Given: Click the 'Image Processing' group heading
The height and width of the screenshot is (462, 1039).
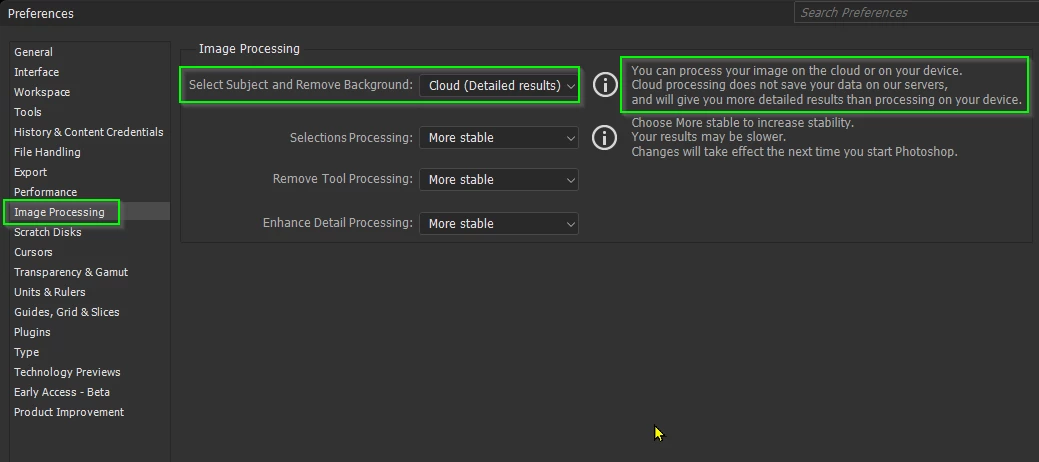Looking at the screenshot, I should (x=249, y=49).
